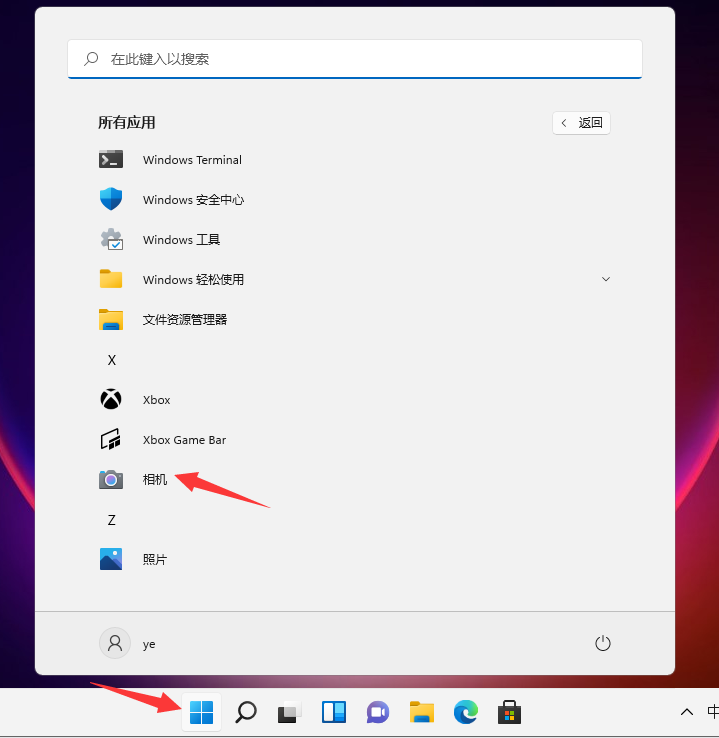The width and height of the screenshot is (719, 738).
Task: Launch Microsoft Edge from the taskbar
Action: pyautogui.click(x=466, y=712)
